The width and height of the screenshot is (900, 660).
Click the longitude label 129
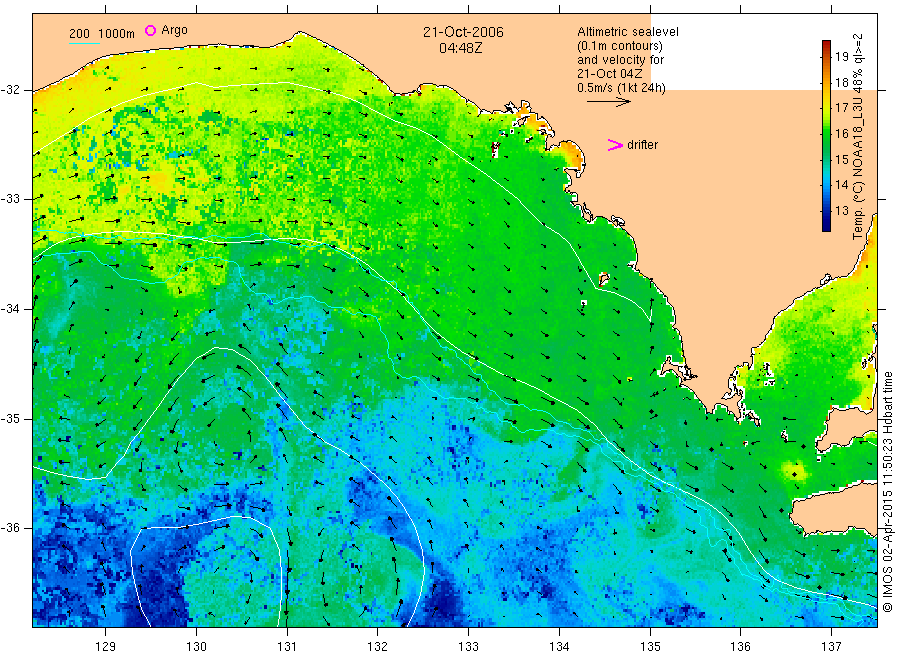(106, 647)
